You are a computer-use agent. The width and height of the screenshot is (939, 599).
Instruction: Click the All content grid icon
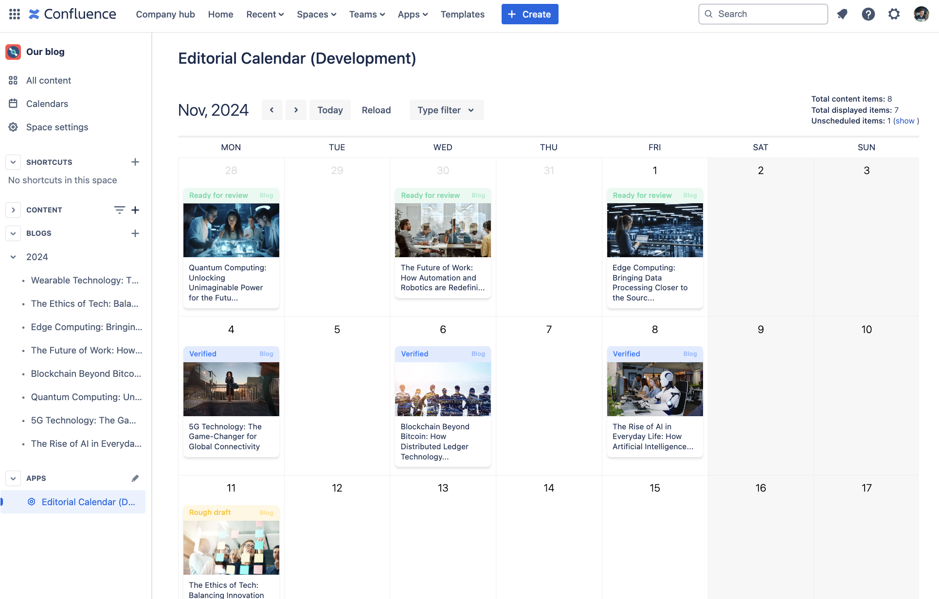point(13,80)
